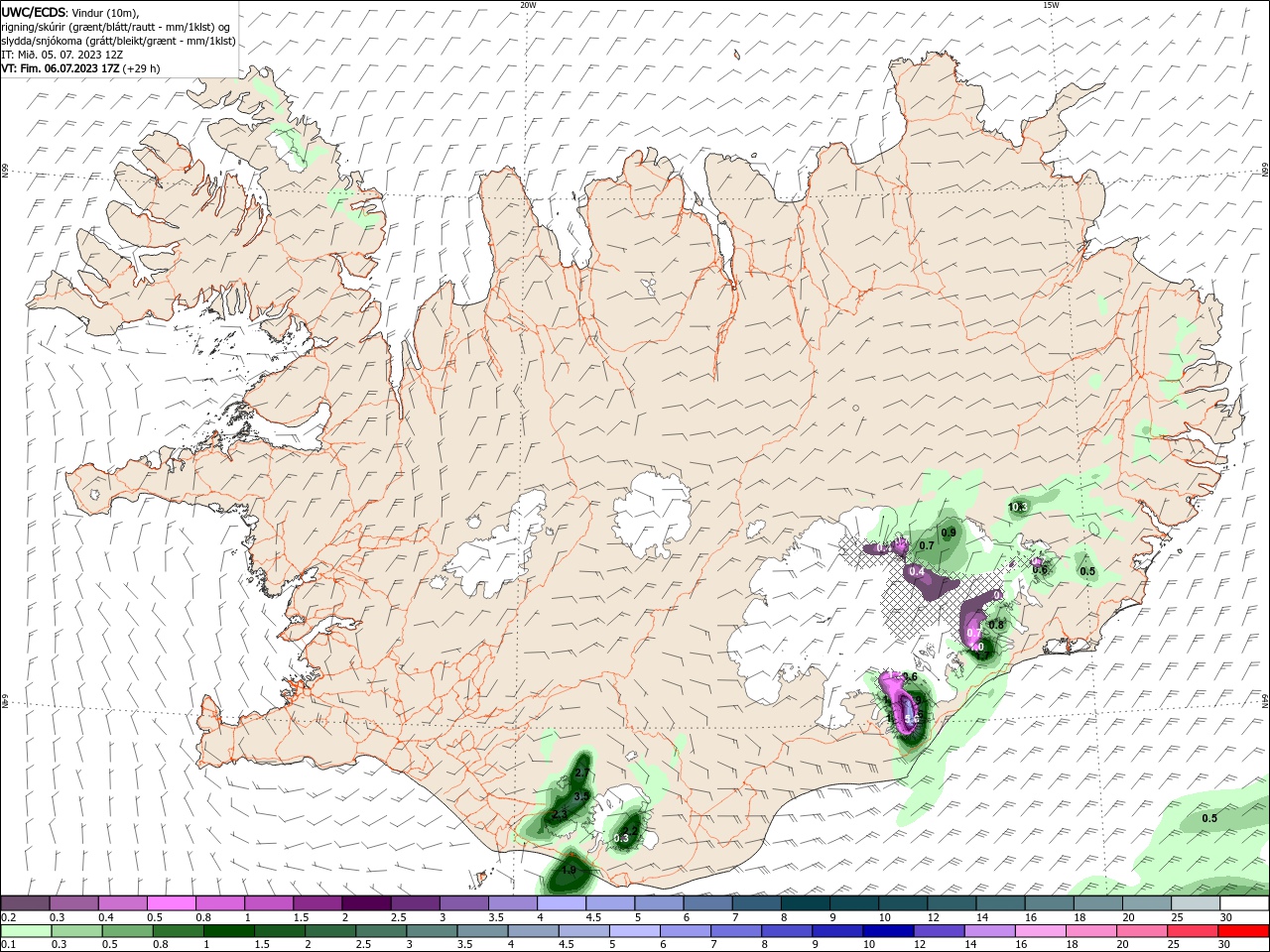Click the 'Vindur (10m)' description text
The height and width of the screenshot is (952, 1270).
[x=106, y=12]
